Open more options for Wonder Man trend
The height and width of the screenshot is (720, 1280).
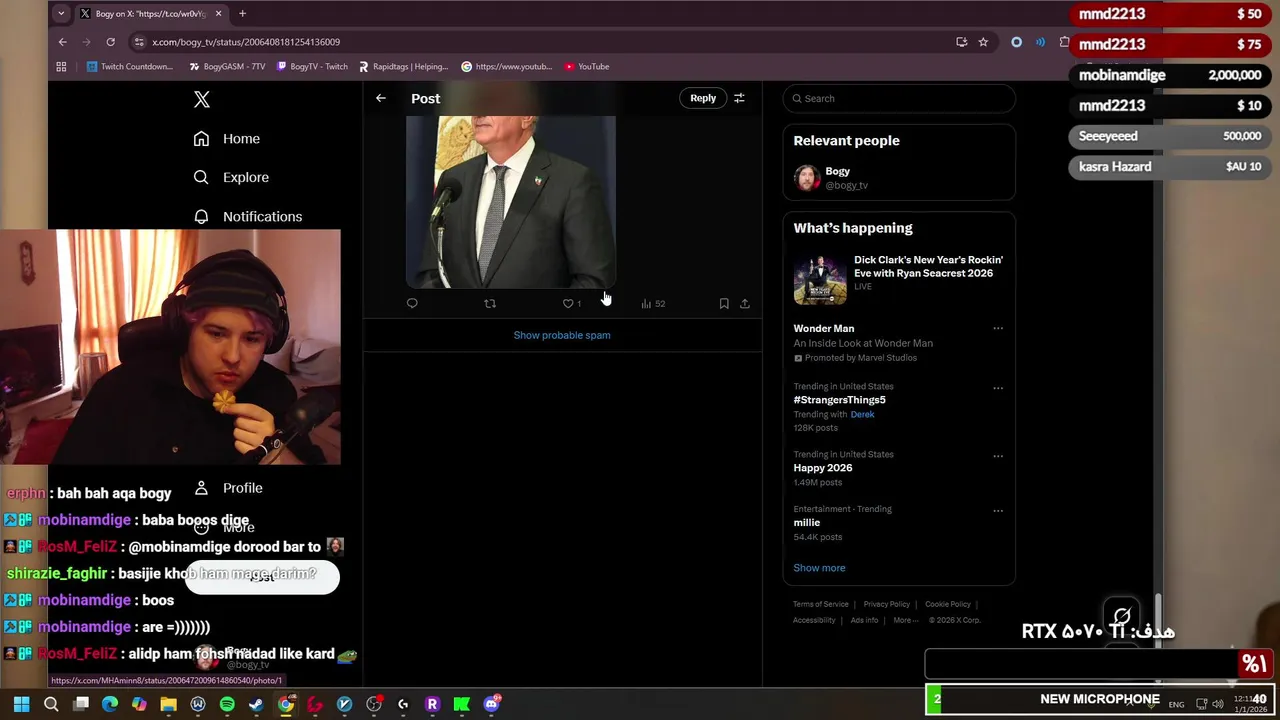[x=998, y=329]
